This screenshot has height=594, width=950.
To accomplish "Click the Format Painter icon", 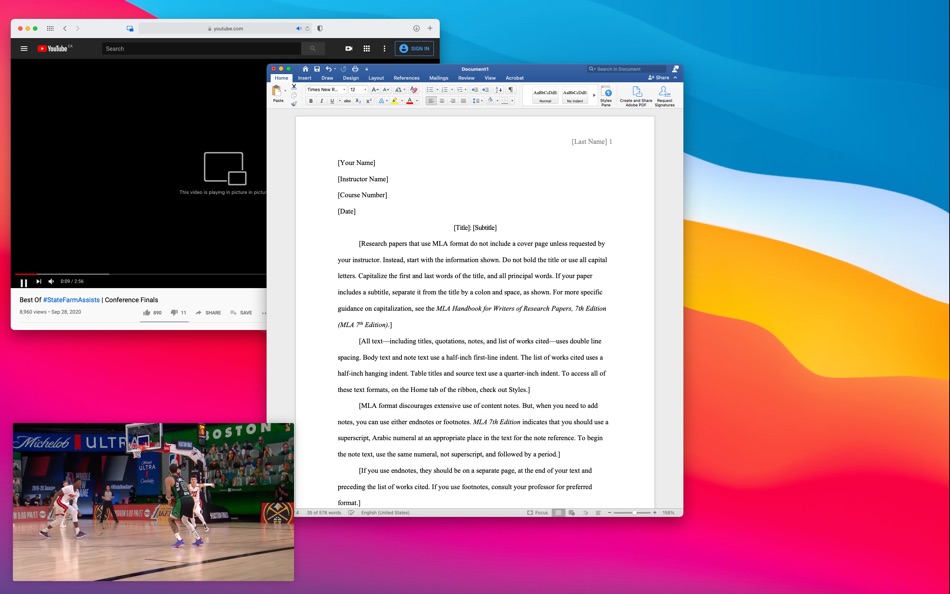I will coord(294,103).
